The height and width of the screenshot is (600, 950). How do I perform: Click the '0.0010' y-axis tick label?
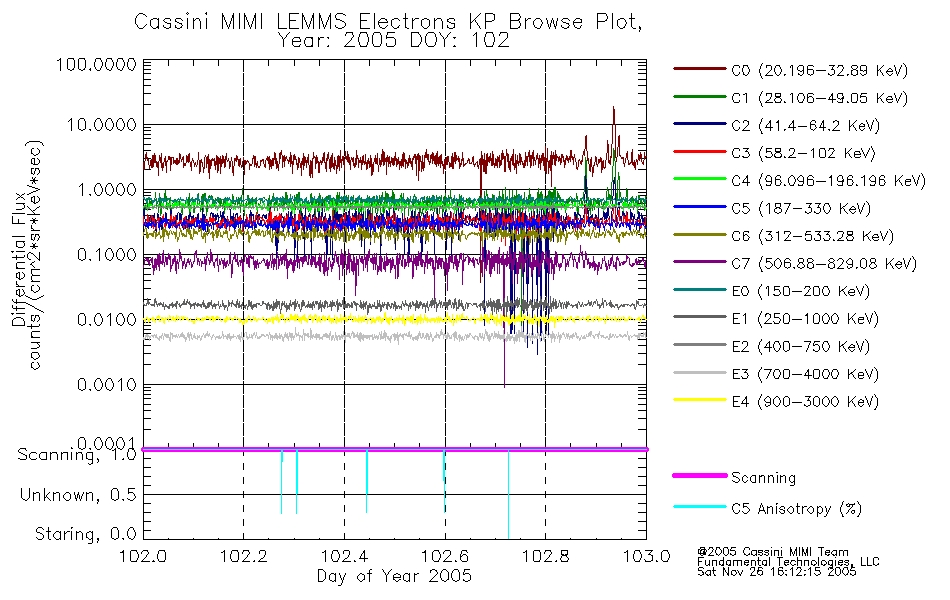(107, 385)
